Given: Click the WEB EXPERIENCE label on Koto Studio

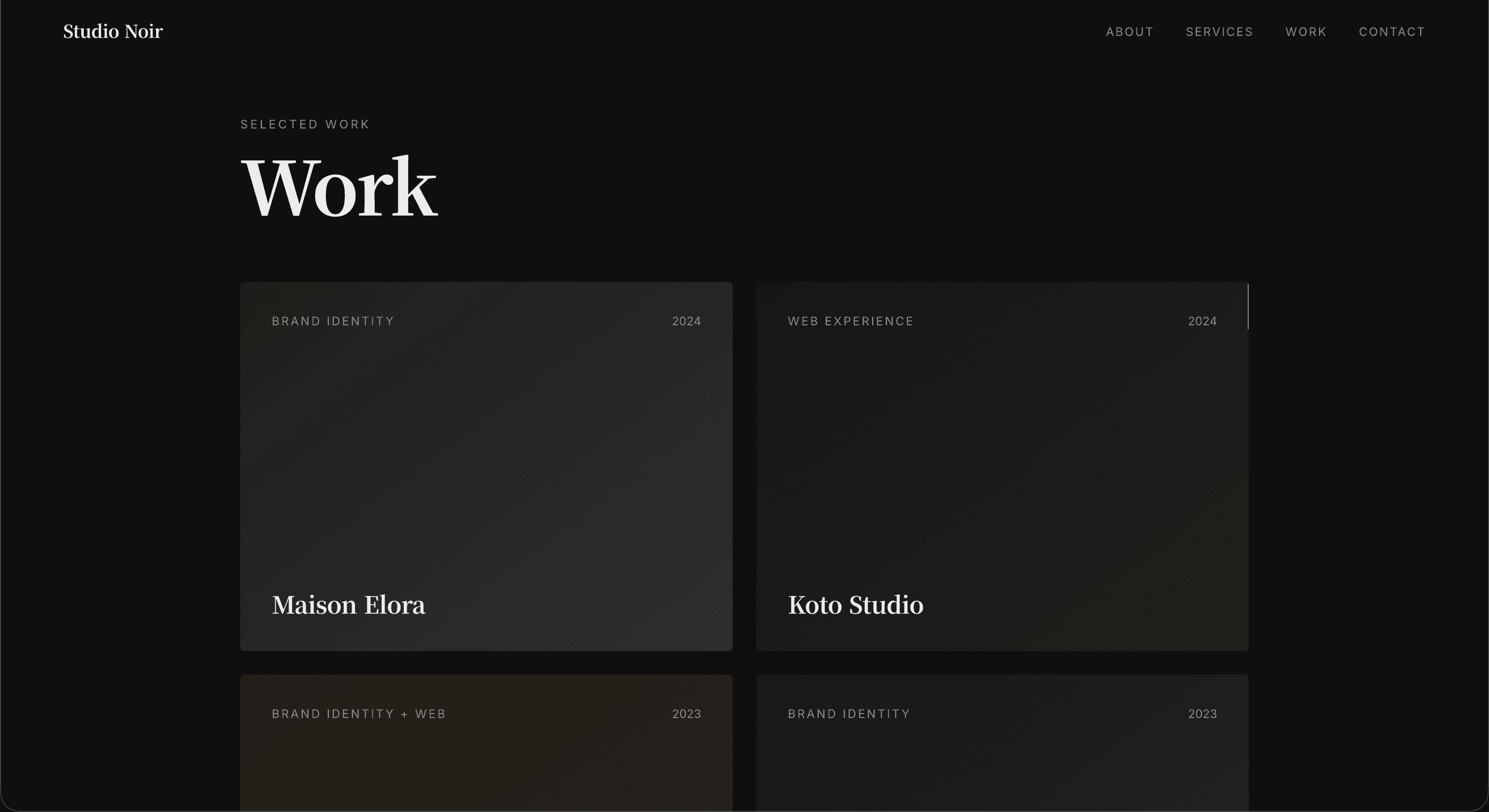Looking at the screenshot, I should tap(850, 321).
